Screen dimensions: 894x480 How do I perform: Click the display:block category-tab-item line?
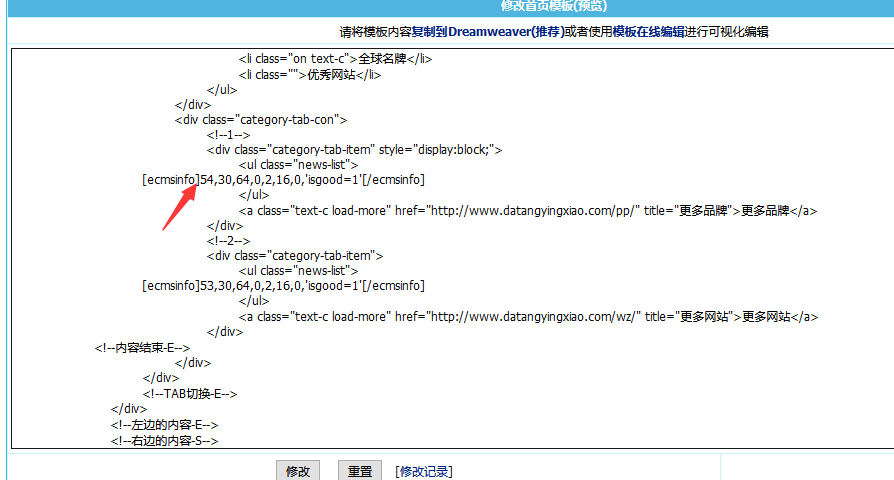click(354, 150)
